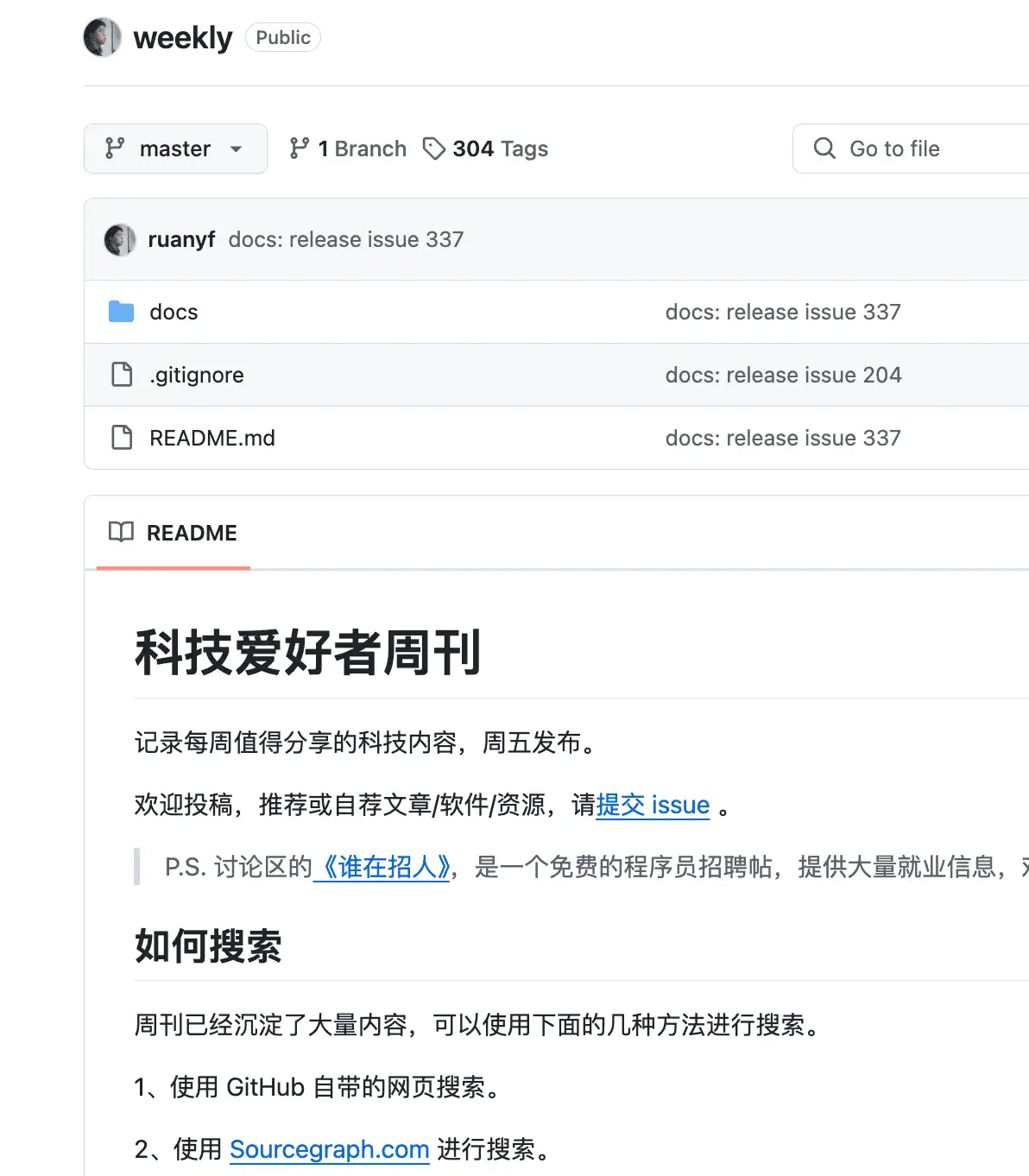The image size is (1029, 1176).
Task: Open the ruanyf author link
Action: click(181, 239)
